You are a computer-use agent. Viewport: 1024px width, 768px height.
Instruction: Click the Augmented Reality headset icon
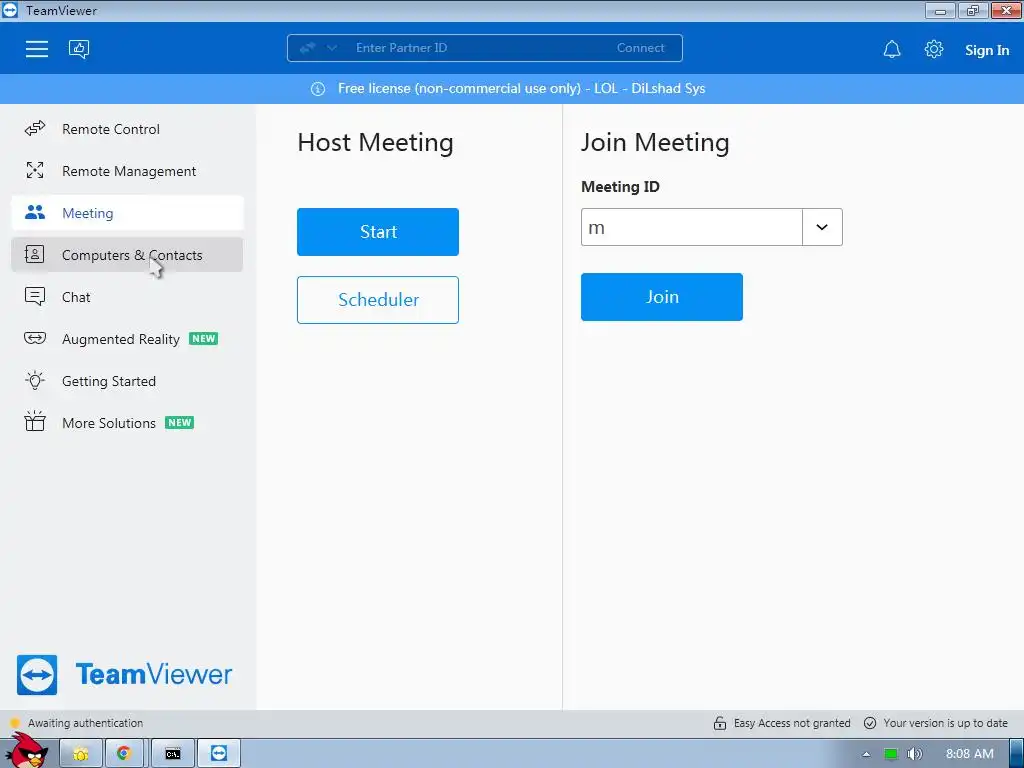[x=35, y=338]
